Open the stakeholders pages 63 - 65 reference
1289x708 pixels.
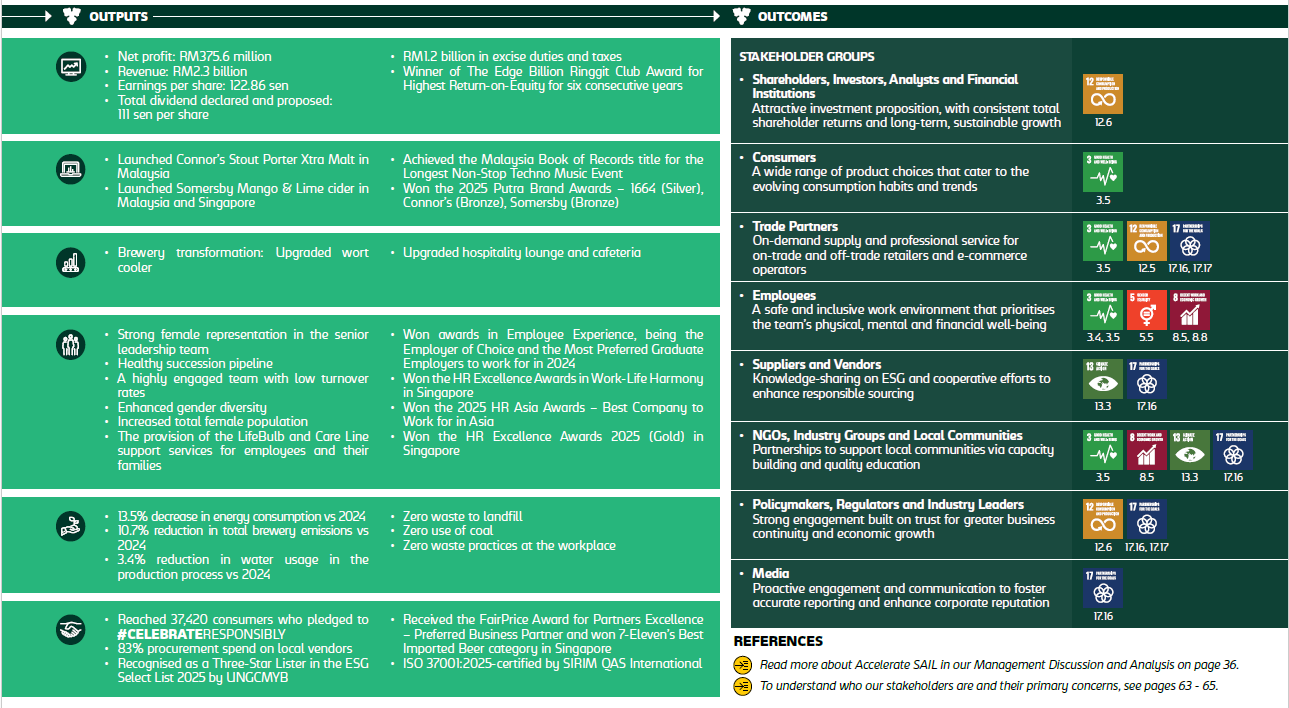pyautogui.click(x=988, y=686)
